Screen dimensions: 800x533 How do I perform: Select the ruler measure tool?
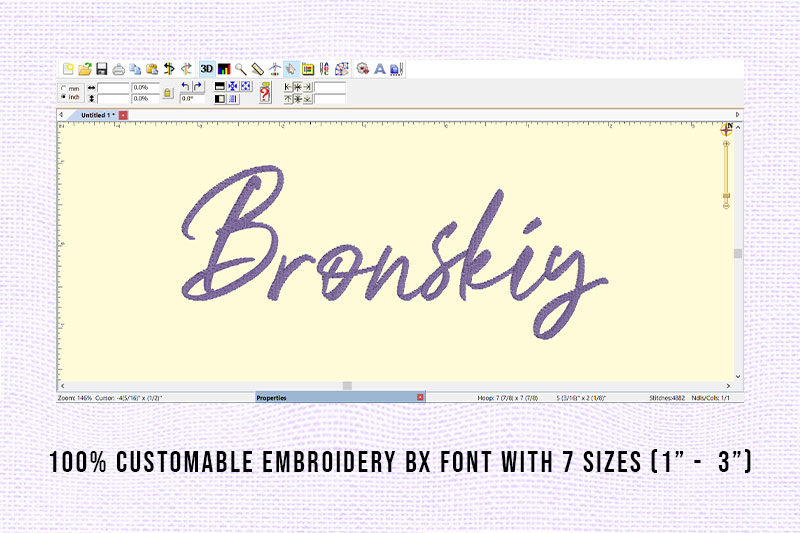(258, 69)
